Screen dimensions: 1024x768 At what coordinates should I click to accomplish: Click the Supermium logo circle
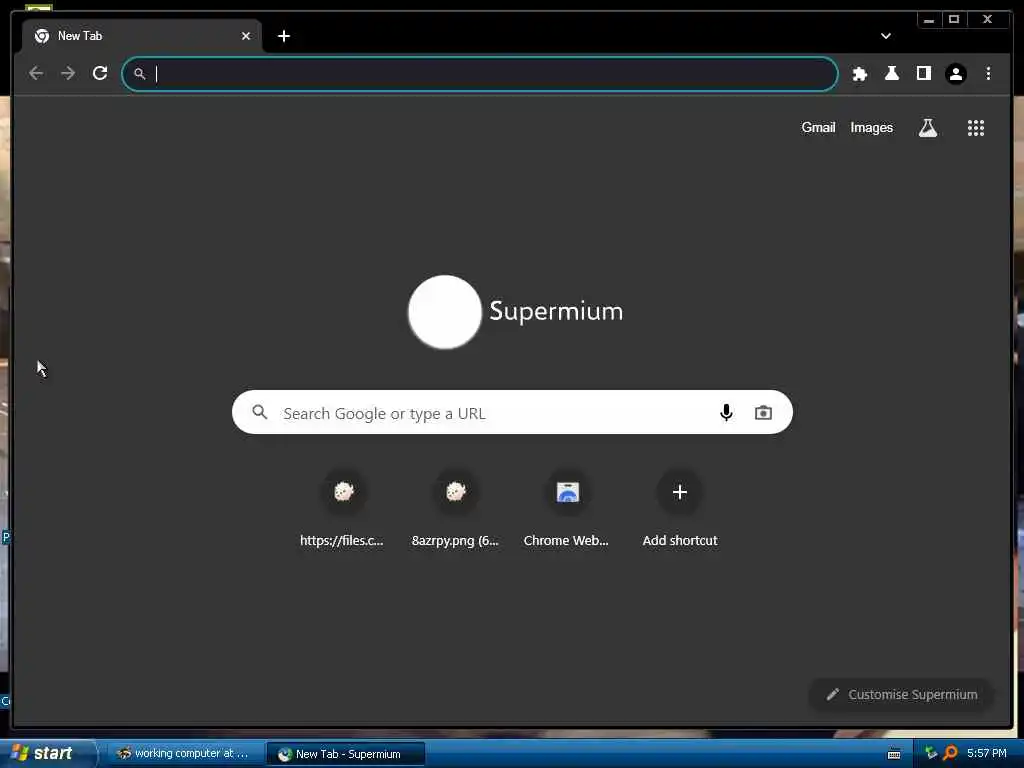tap(445, 312)
